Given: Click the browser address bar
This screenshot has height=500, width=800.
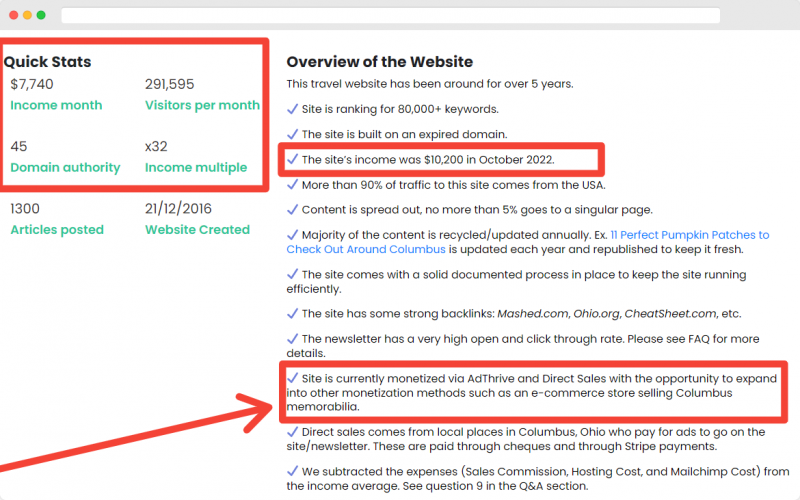Looking at the screenshot, I should (x=390, y=15).
